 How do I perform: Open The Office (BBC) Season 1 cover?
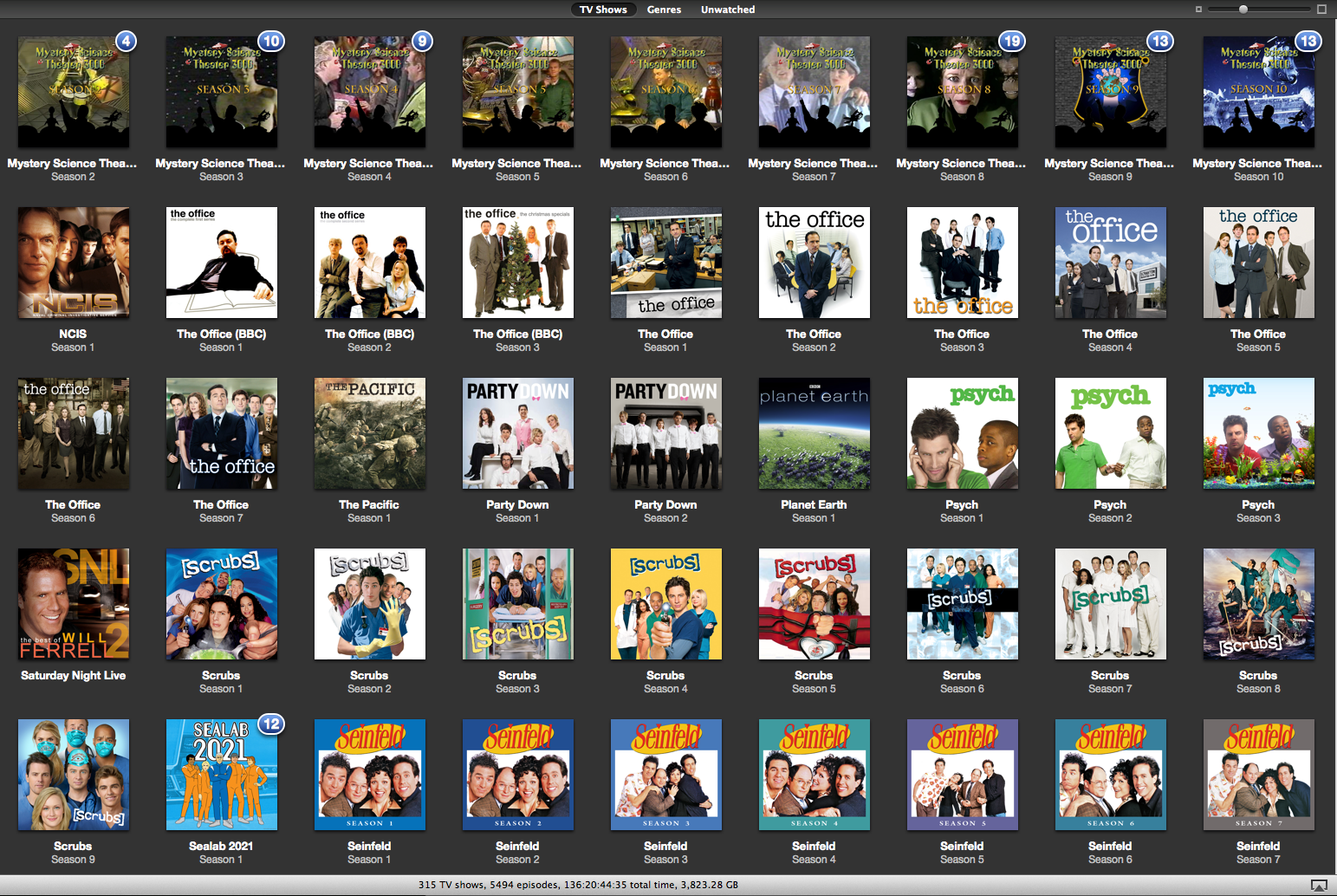222,263
